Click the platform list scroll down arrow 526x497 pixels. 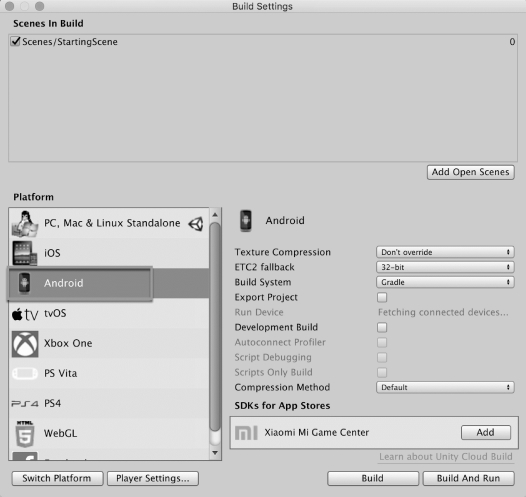tap(215, 453)
